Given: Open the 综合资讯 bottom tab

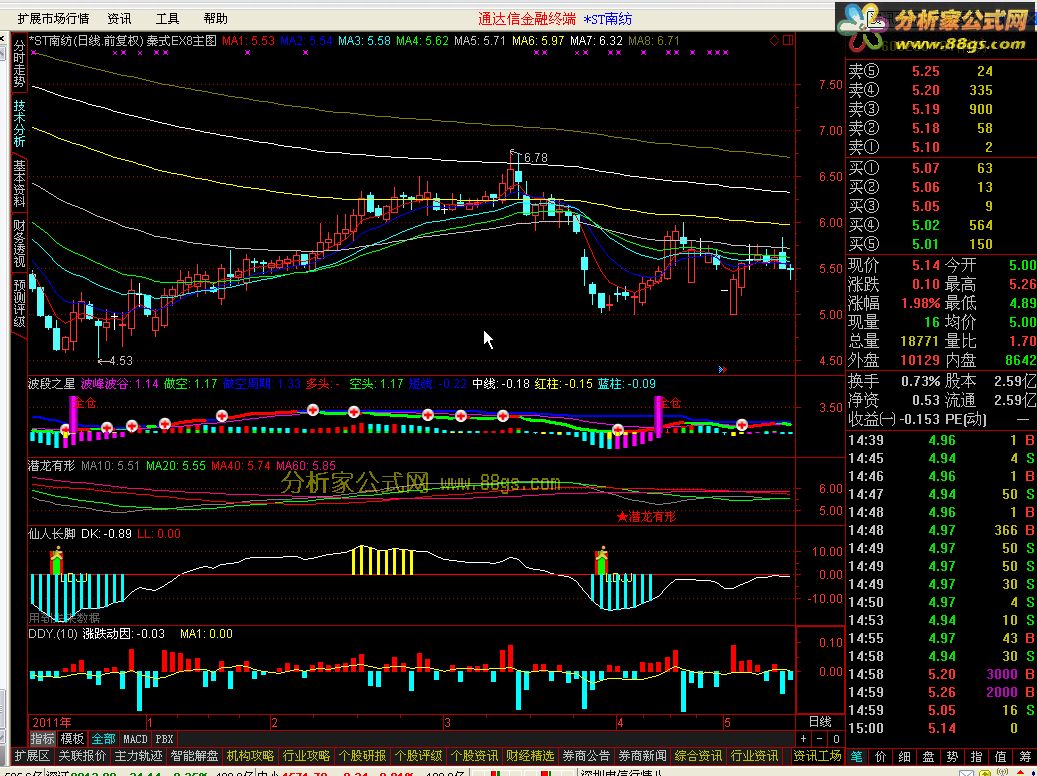Looking at the screenshot, I should click(698, 756).
